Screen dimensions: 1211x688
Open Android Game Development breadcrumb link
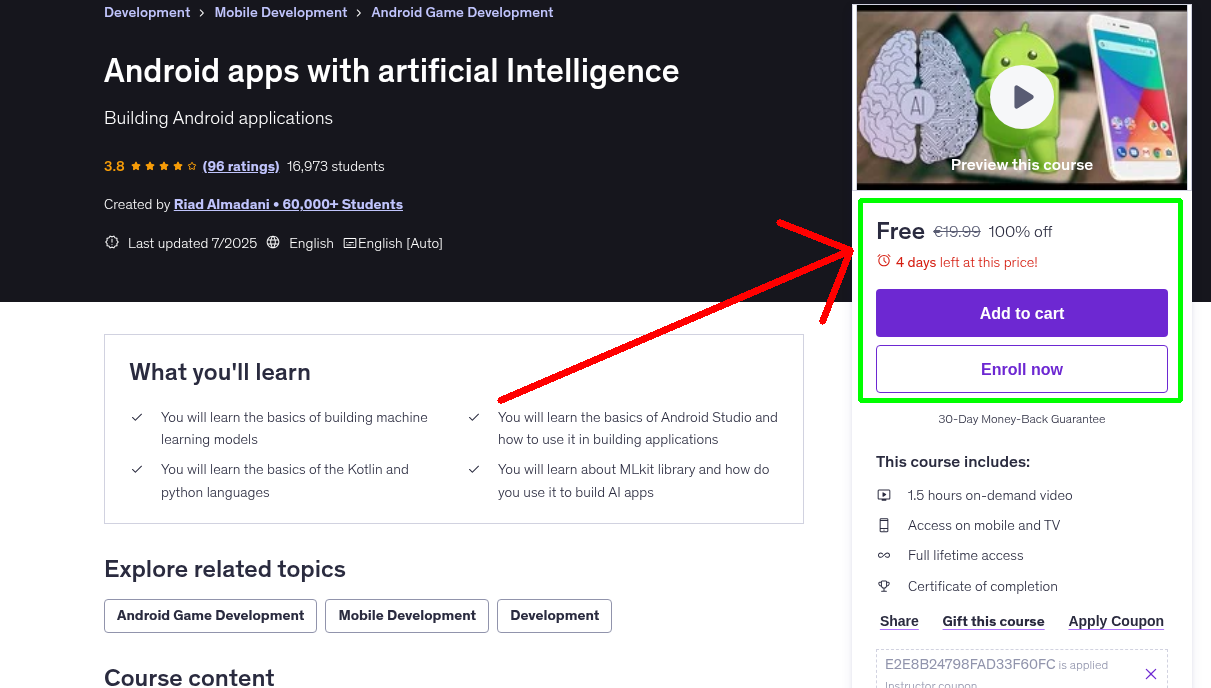click(x=462, y=13)
